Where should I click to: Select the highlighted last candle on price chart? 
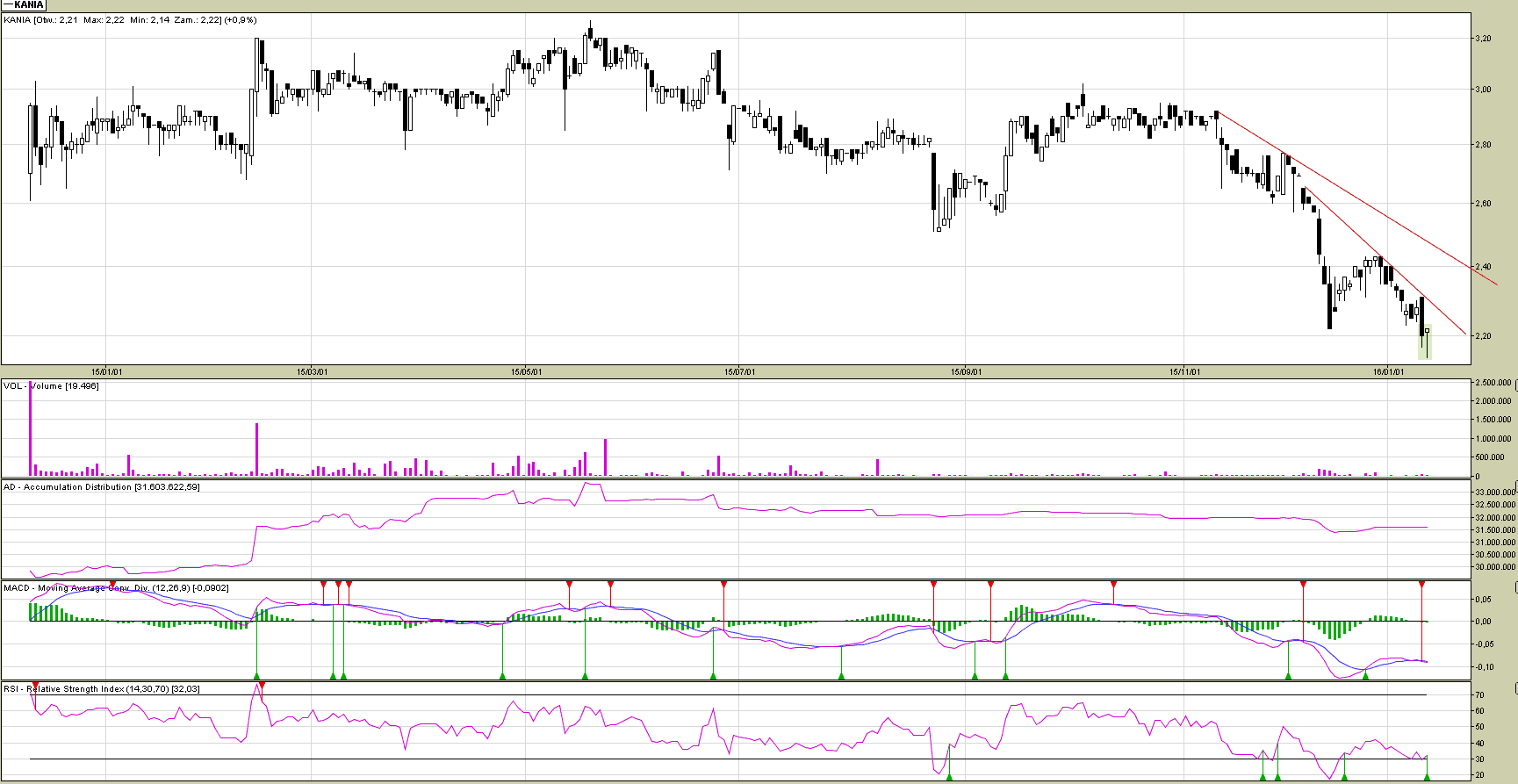point(1427,342)
